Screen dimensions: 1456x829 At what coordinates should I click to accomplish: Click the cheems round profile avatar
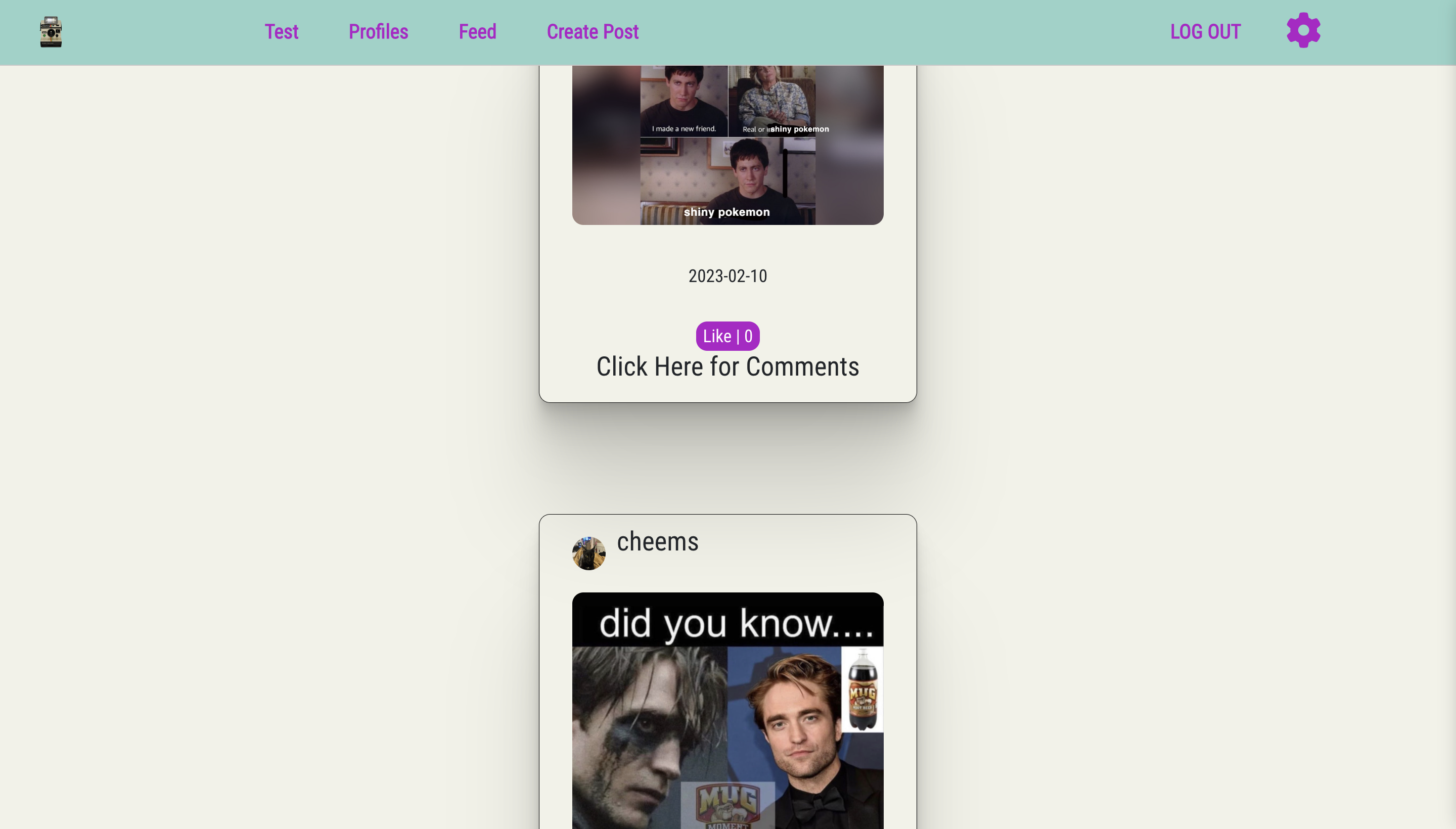588,553
